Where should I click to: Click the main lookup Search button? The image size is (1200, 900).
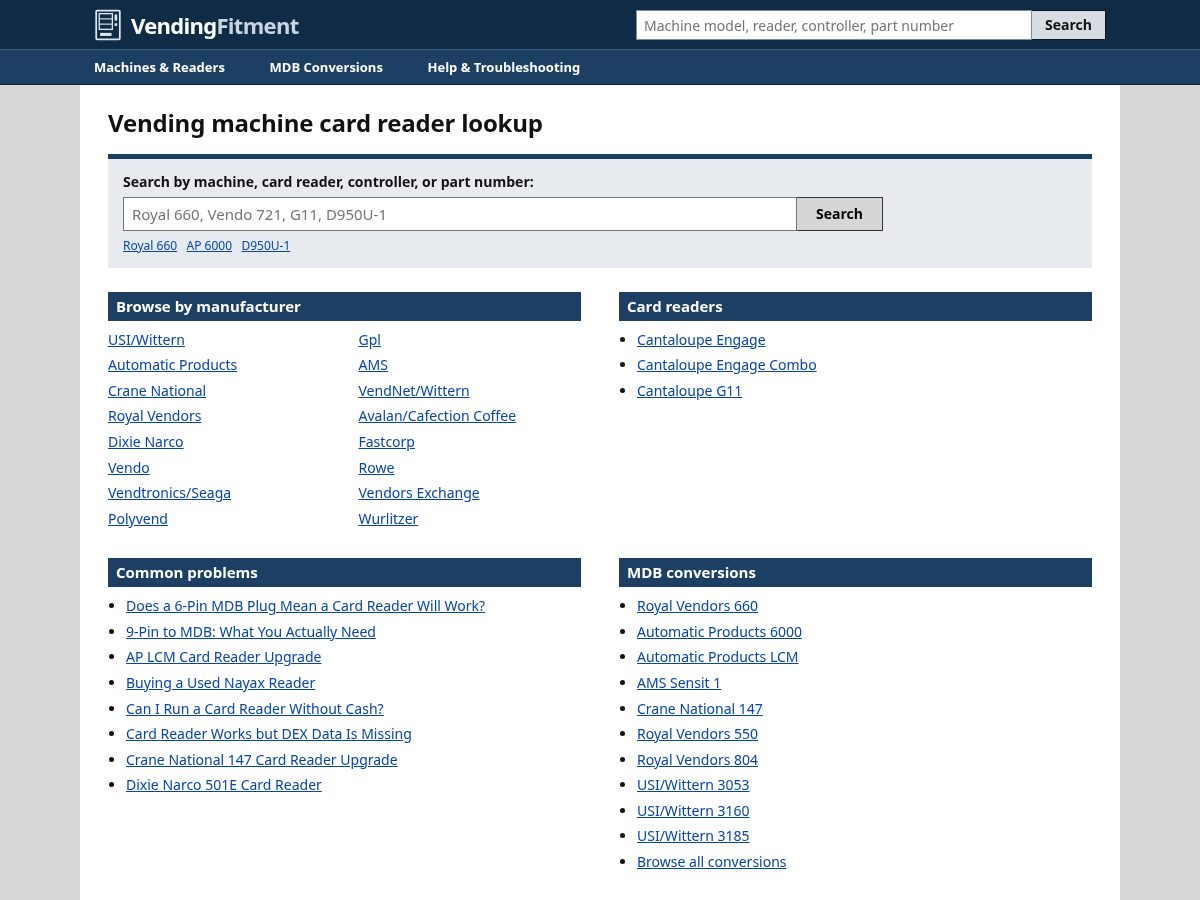point(839,214)
